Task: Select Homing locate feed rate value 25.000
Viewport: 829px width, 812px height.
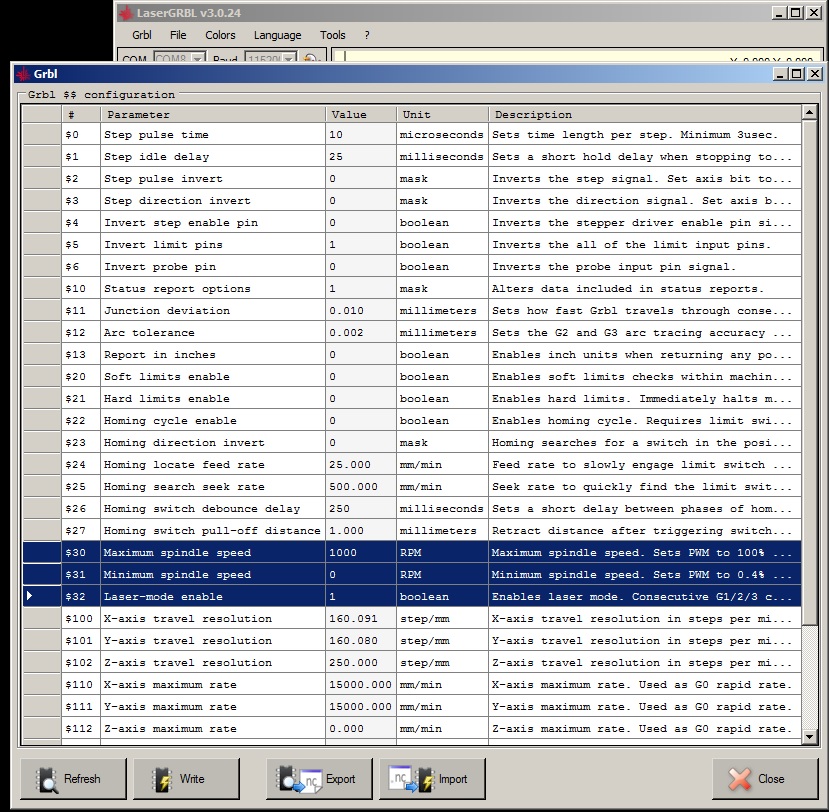Action: (361, 465)
